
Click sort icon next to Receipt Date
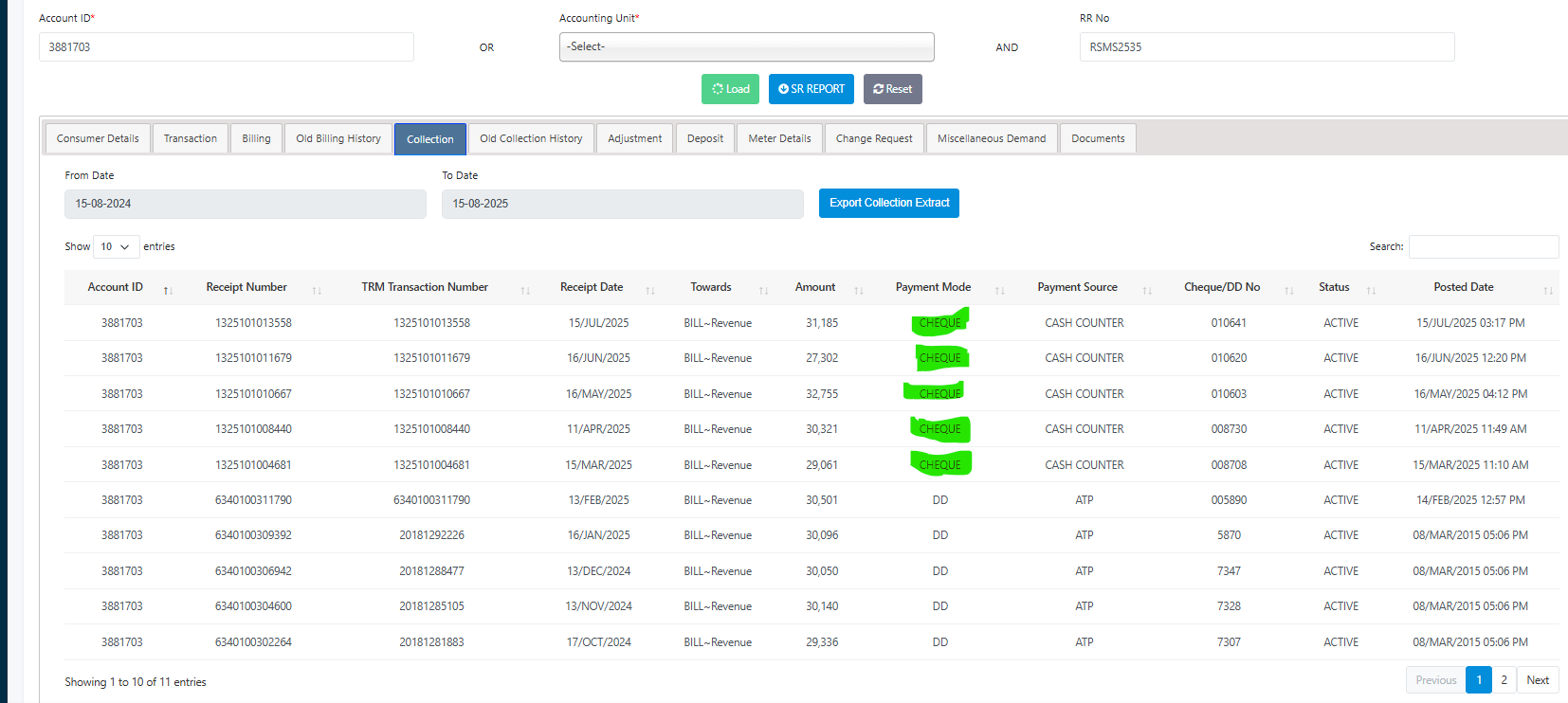[x=650, y=290]
